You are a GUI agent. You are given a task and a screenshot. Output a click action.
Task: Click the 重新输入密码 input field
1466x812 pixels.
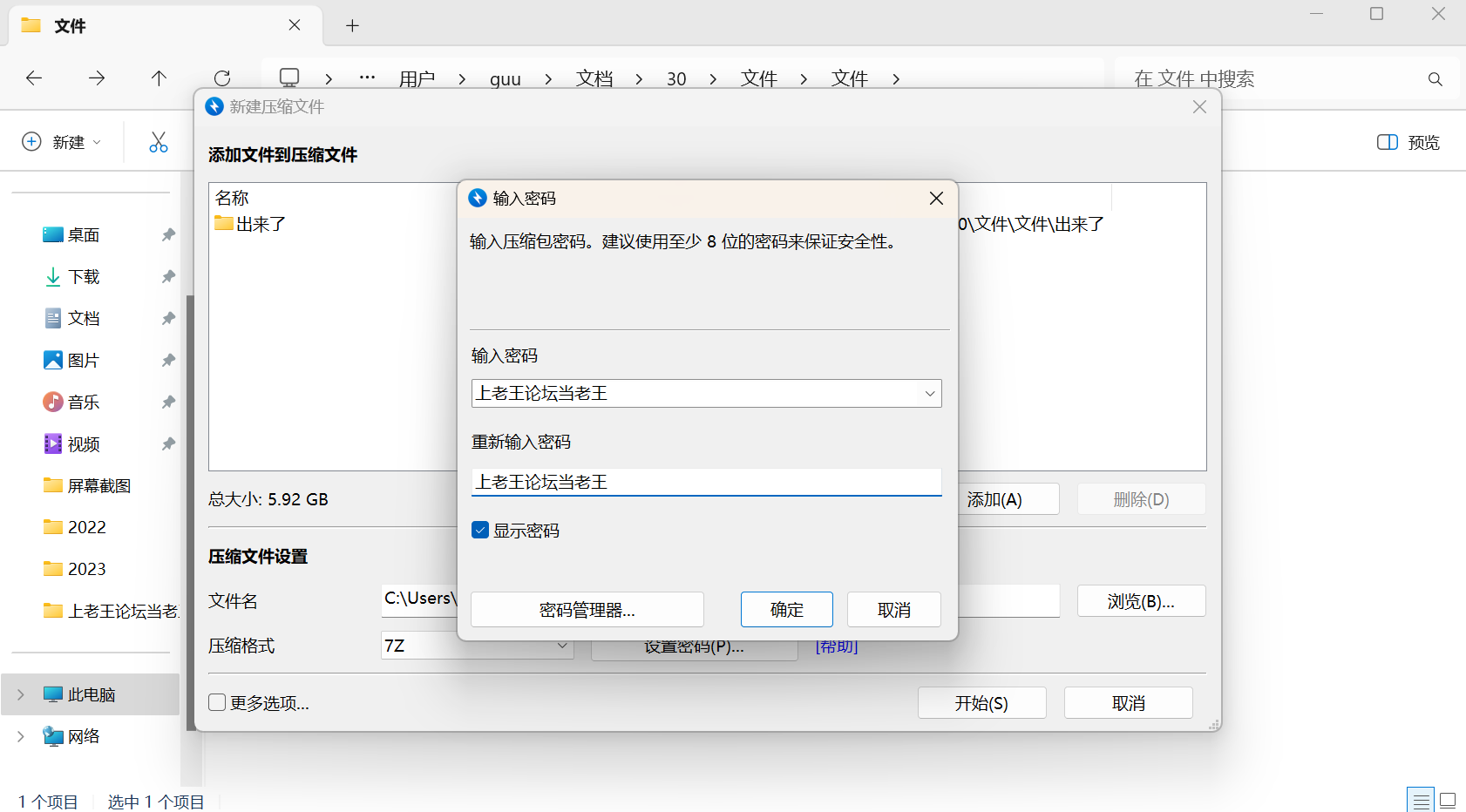tap(707, 482)
